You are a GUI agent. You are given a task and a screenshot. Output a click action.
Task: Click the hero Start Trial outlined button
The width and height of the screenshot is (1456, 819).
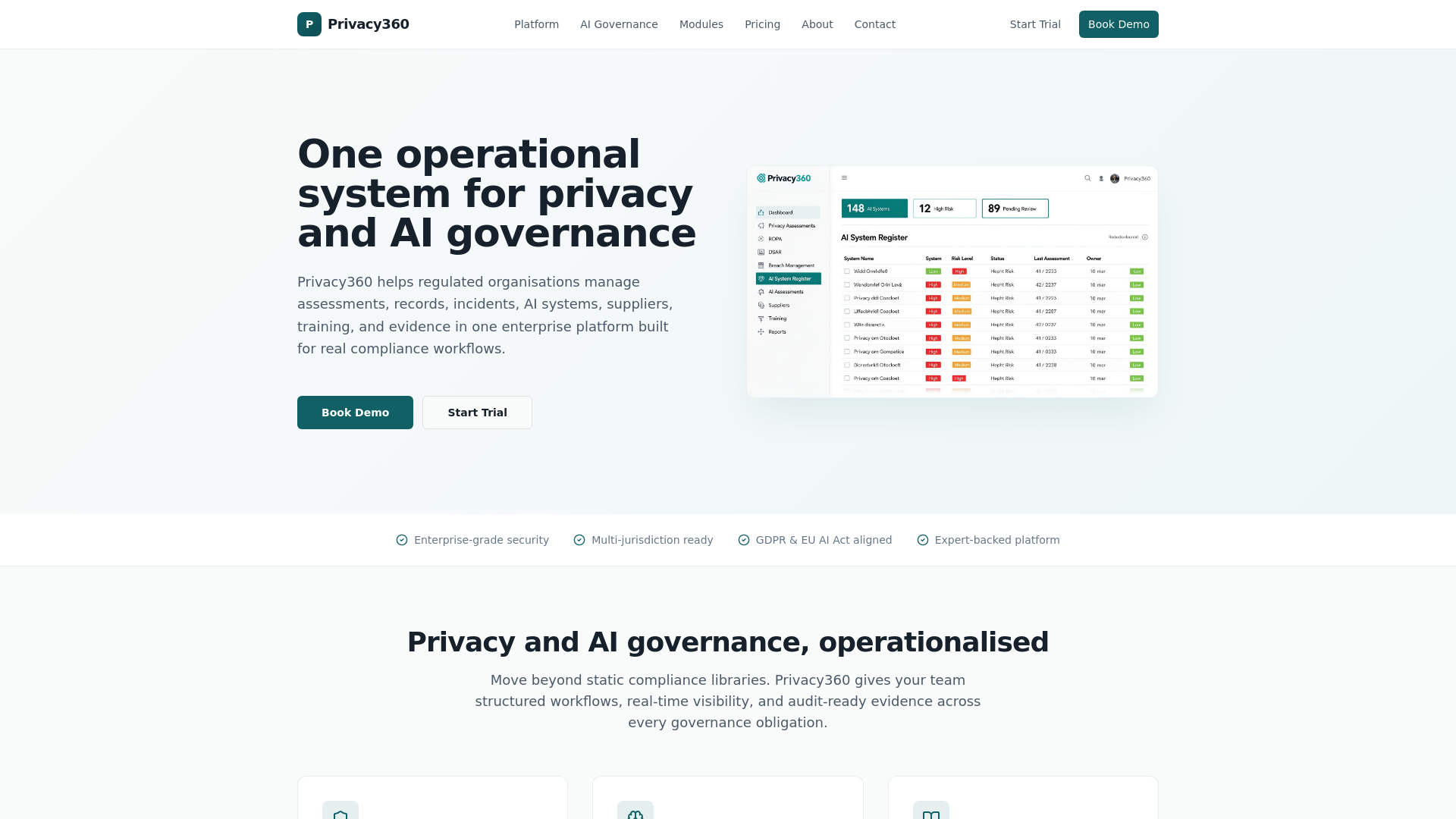pos(477,413)
